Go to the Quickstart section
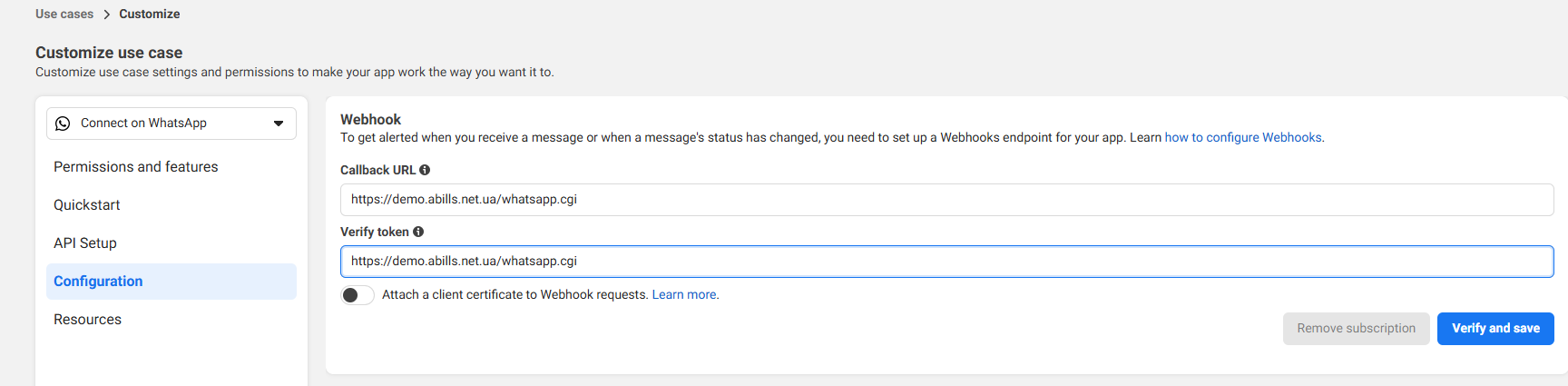Image resolution: width=1568 pixels, height=386 pixels. coord(87,205)
